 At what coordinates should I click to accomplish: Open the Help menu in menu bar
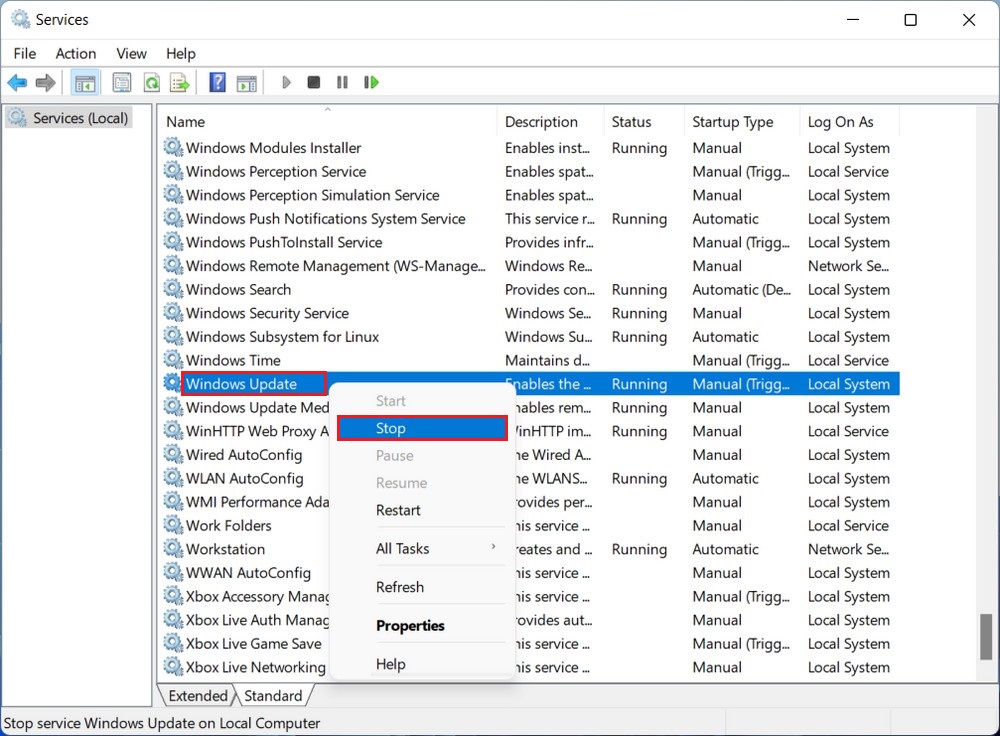click(x=180, y=54)
